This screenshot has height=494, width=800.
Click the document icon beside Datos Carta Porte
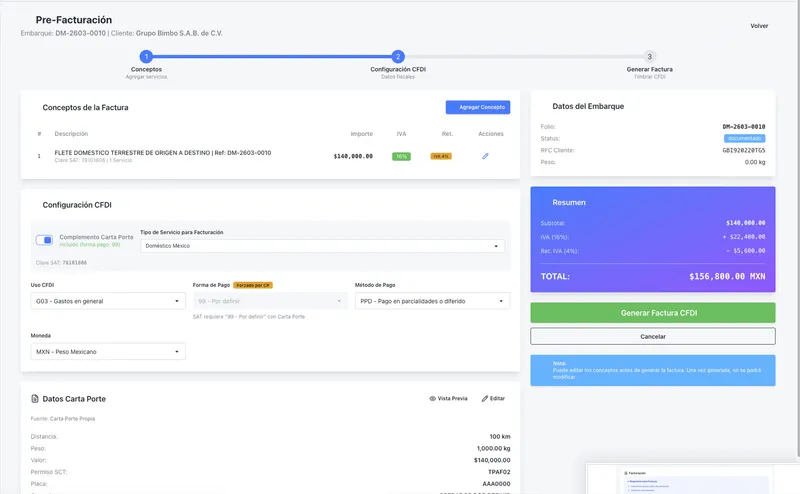click(x=35, y=398)
